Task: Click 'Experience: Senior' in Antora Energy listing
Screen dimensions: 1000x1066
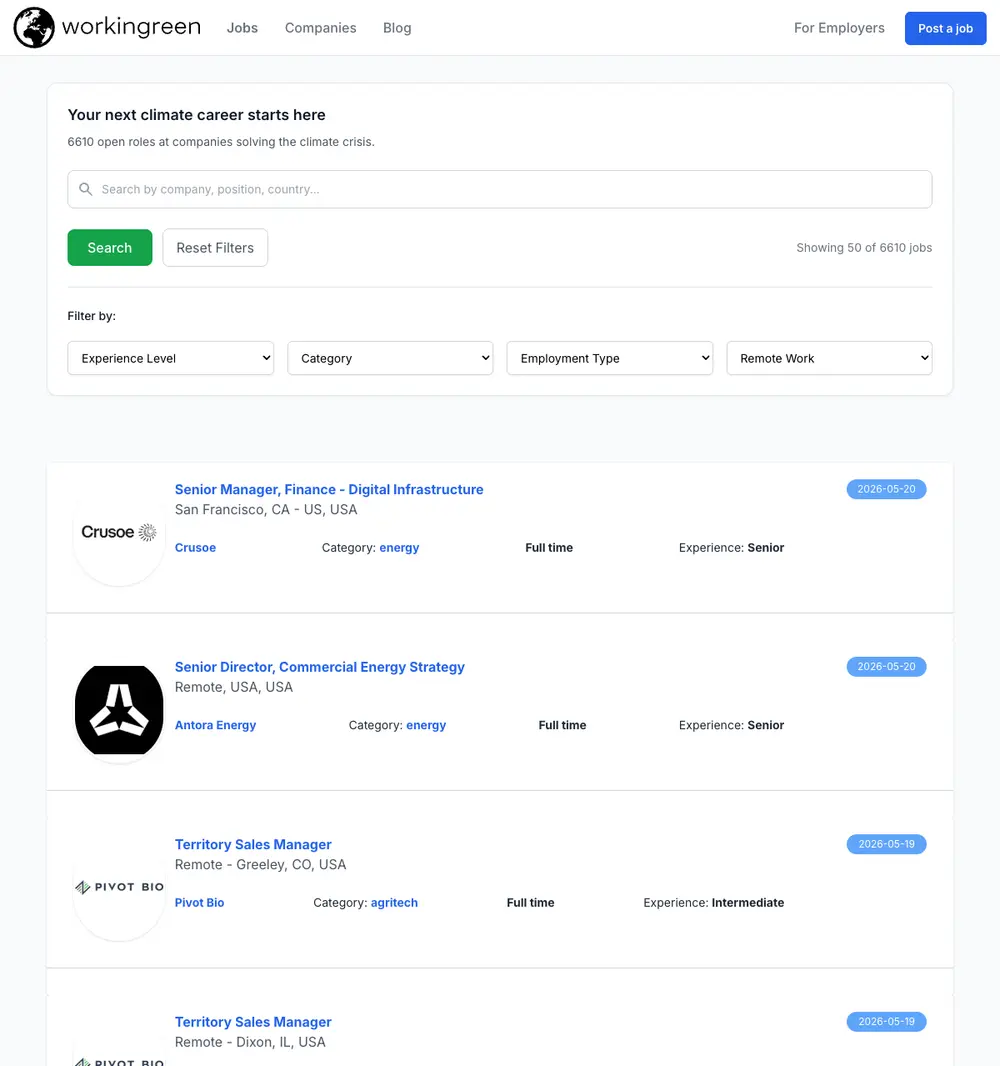Action: click(x=731, y=725)
